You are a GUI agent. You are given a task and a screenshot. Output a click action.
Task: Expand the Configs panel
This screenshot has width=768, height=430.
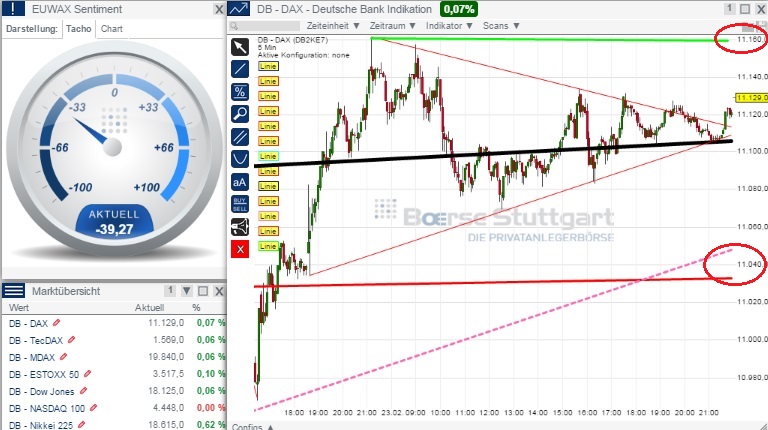point(252,426)
